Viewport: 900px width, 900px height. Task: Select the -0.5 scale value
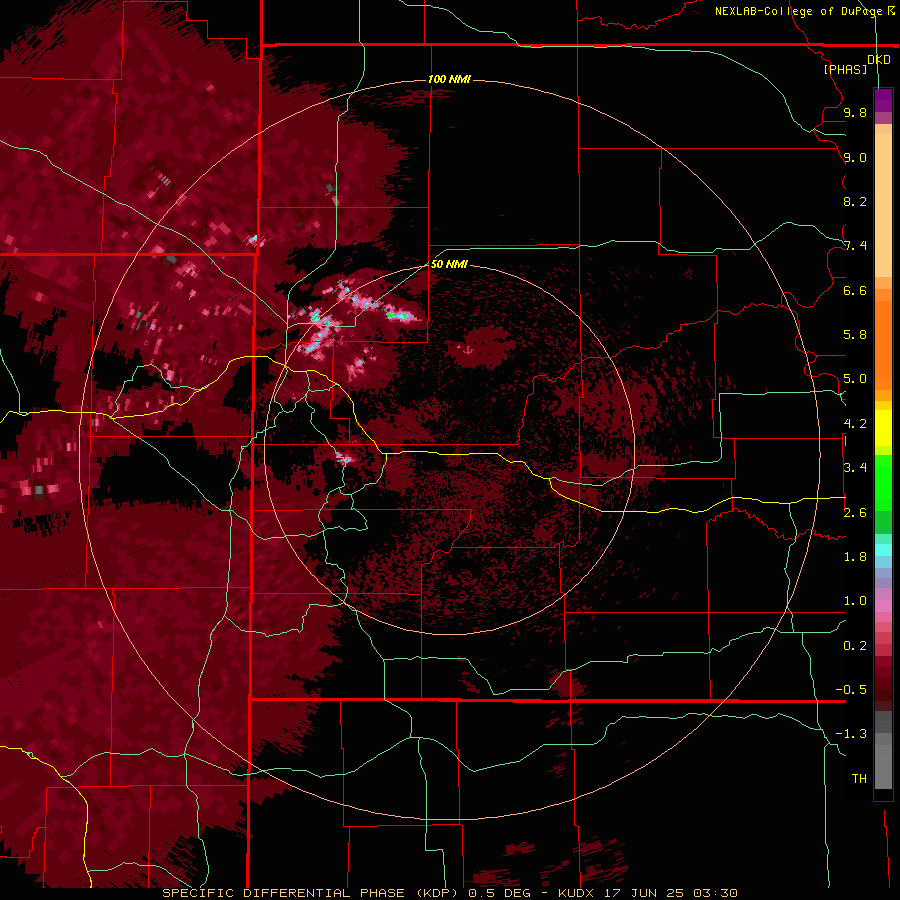(x=851, y=690)
